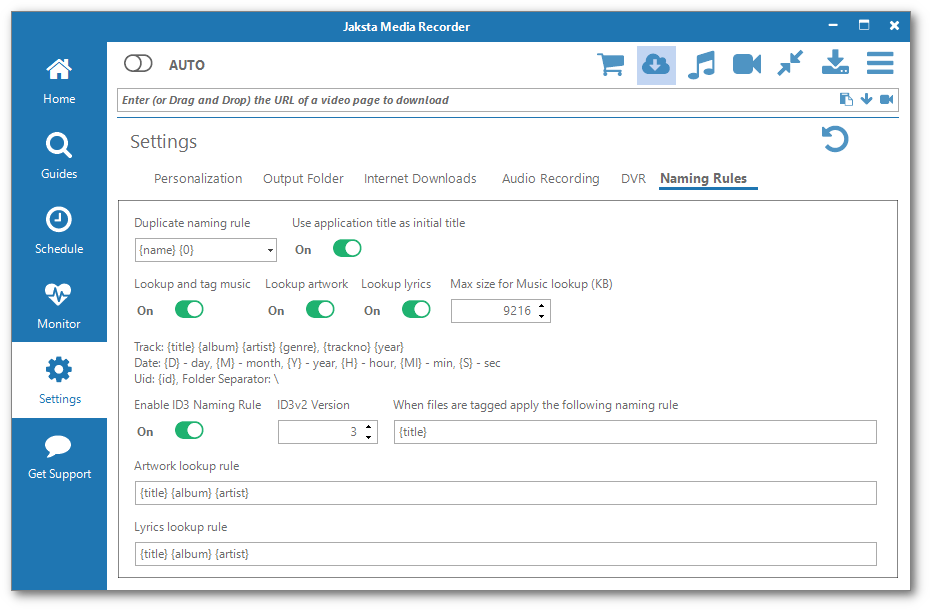930x610 pixels.
Task: Switch to music note audio mode
Action: click(x=702, y=65)
